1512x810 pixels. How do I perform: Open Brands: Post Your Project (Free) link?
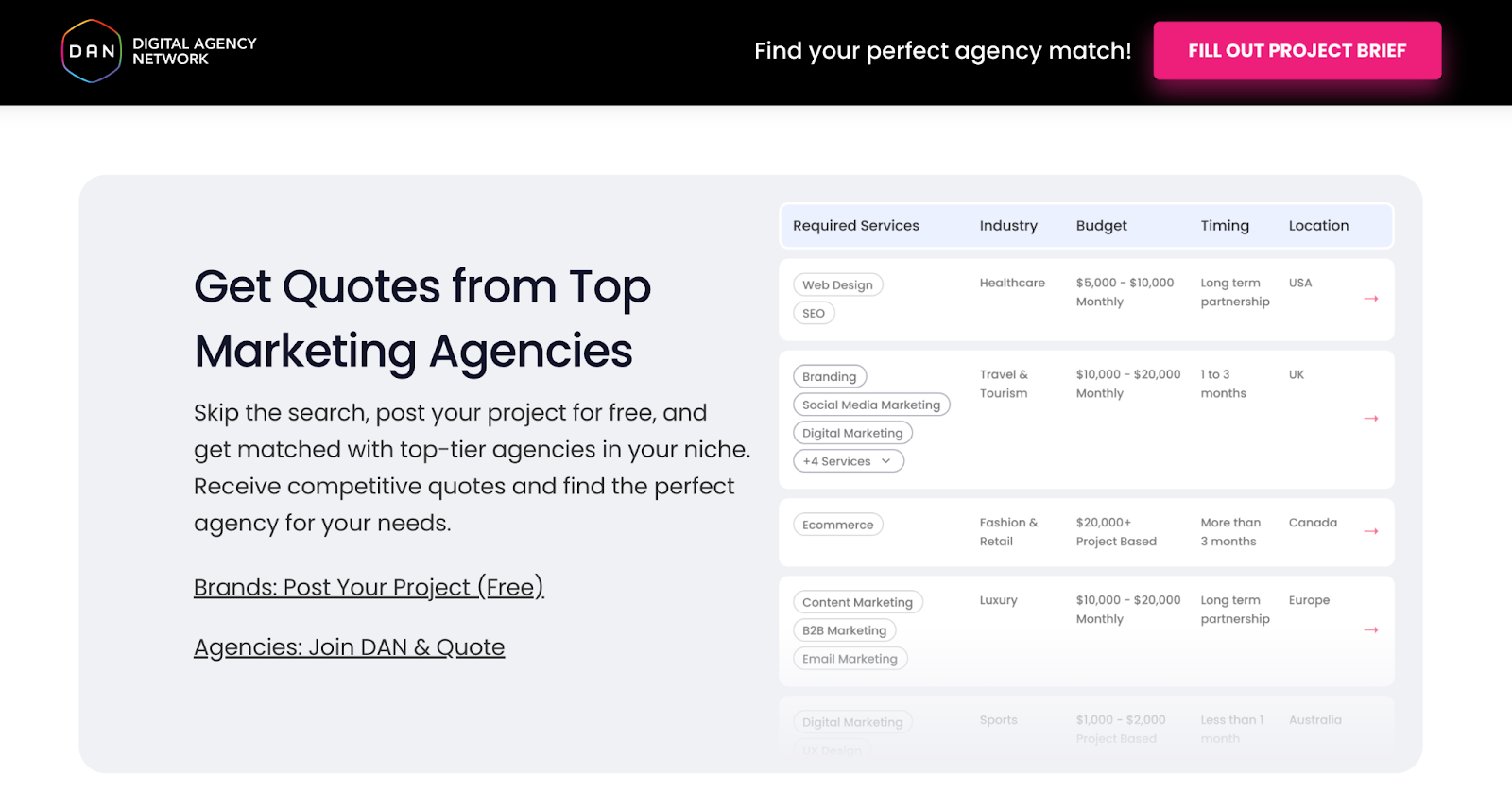point(369,587)
